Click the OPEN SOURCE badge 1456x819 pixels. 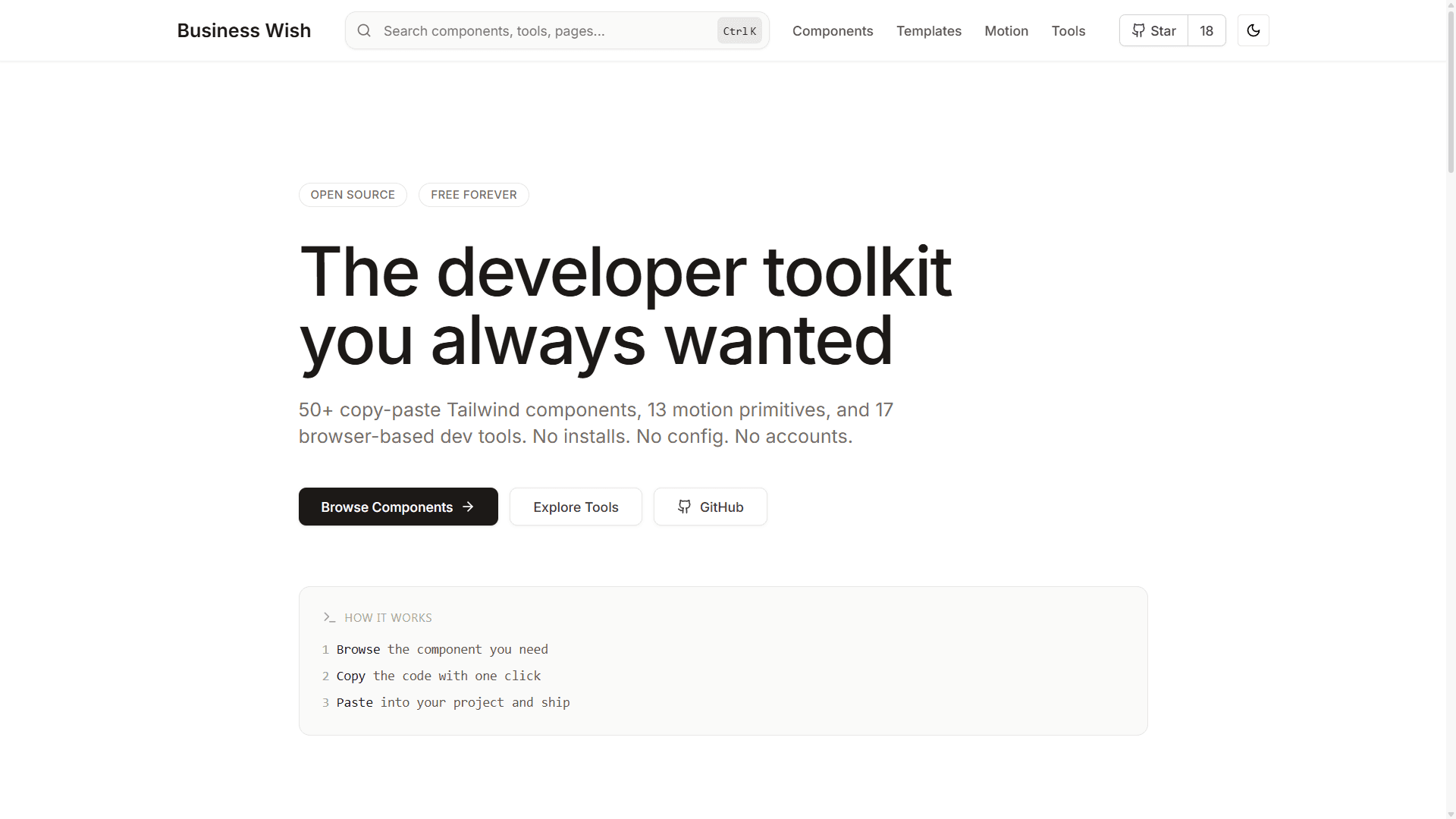click(353, 195)
